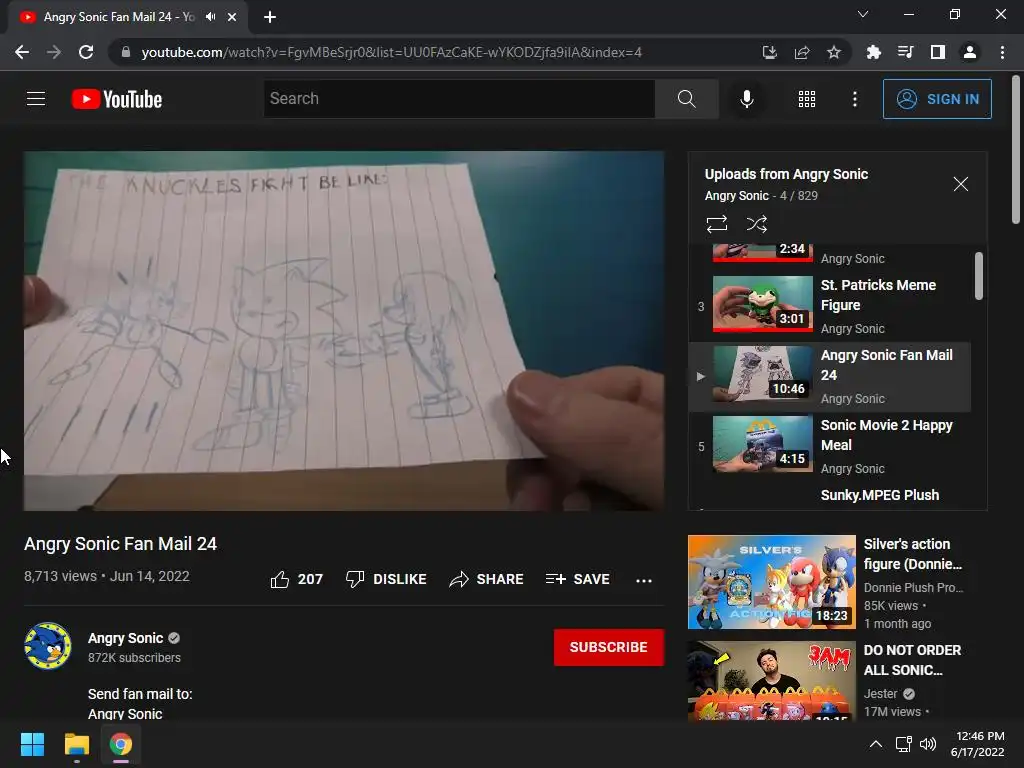Go to the YouTube home logo

(x=117, y=99)
